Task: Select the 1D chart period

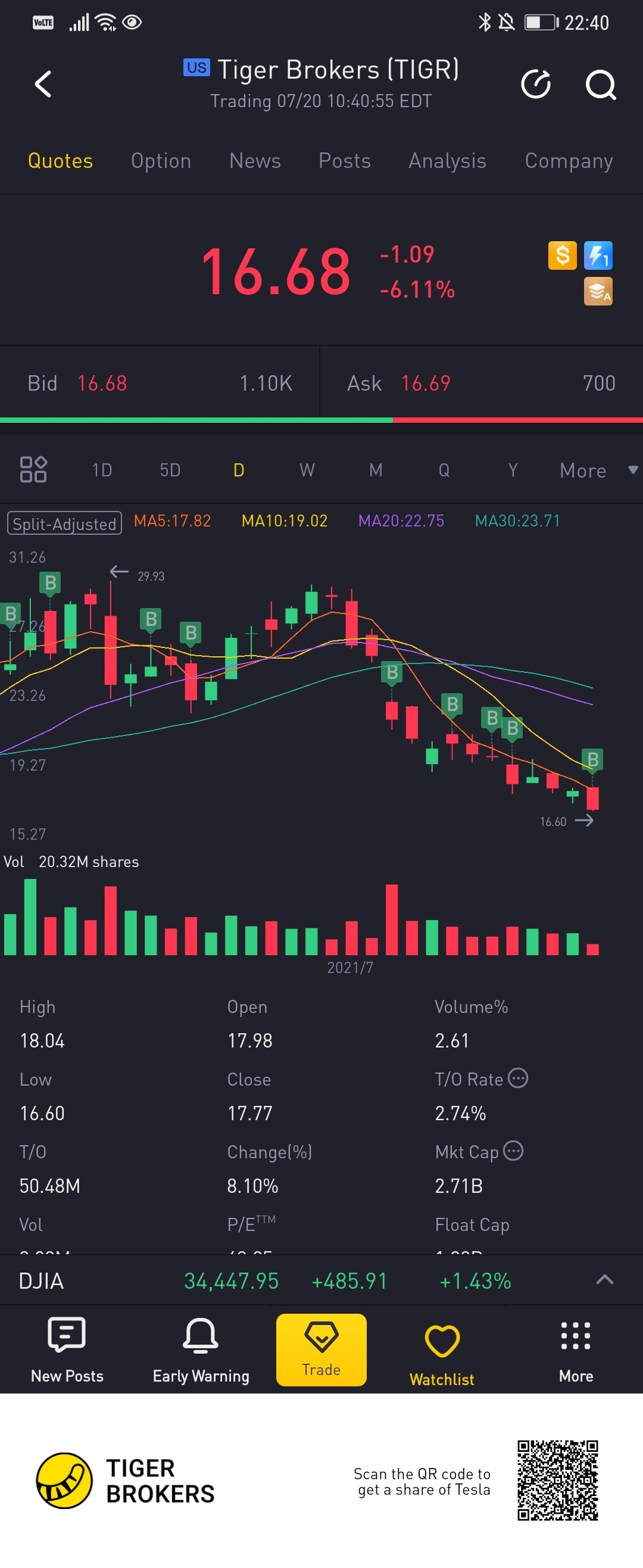Action: [x=102, y=470]
